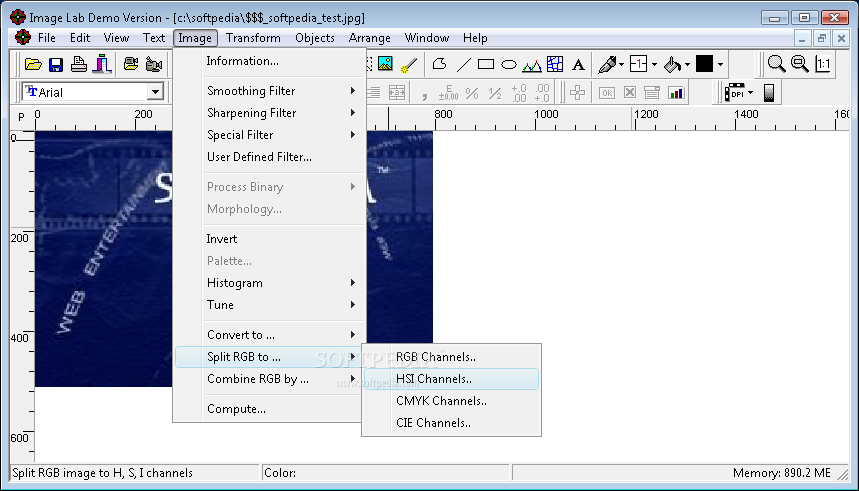Open the Arial font dropdown
The width and height of the screenshot is (859, 491).
155,92
